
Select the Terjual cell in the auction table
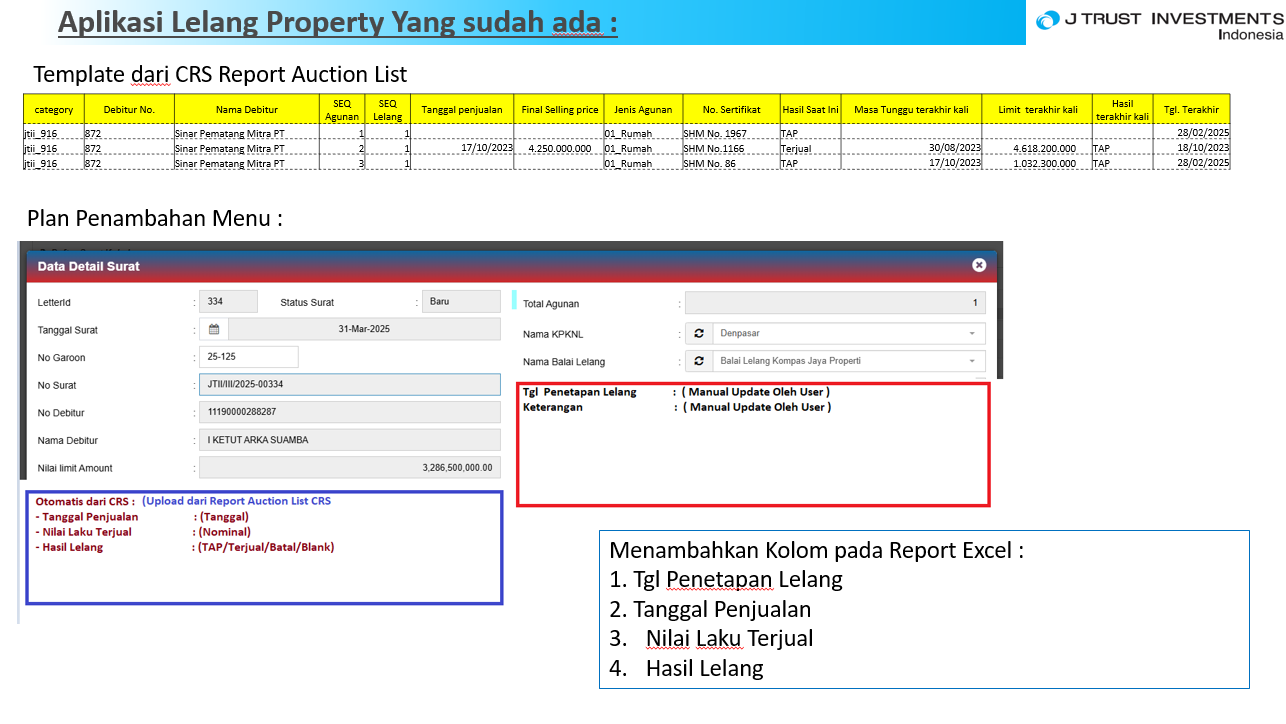pos(796,148)
